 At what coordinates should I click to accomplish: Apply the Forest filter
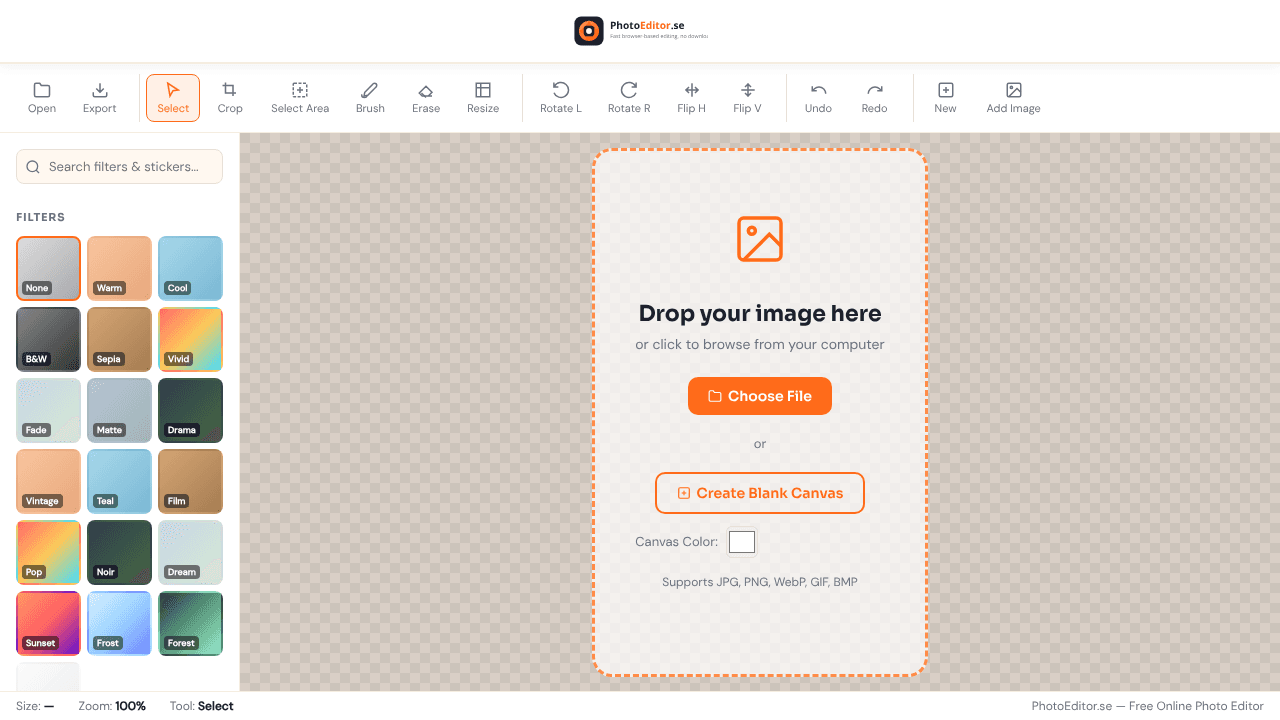point(190,623)
